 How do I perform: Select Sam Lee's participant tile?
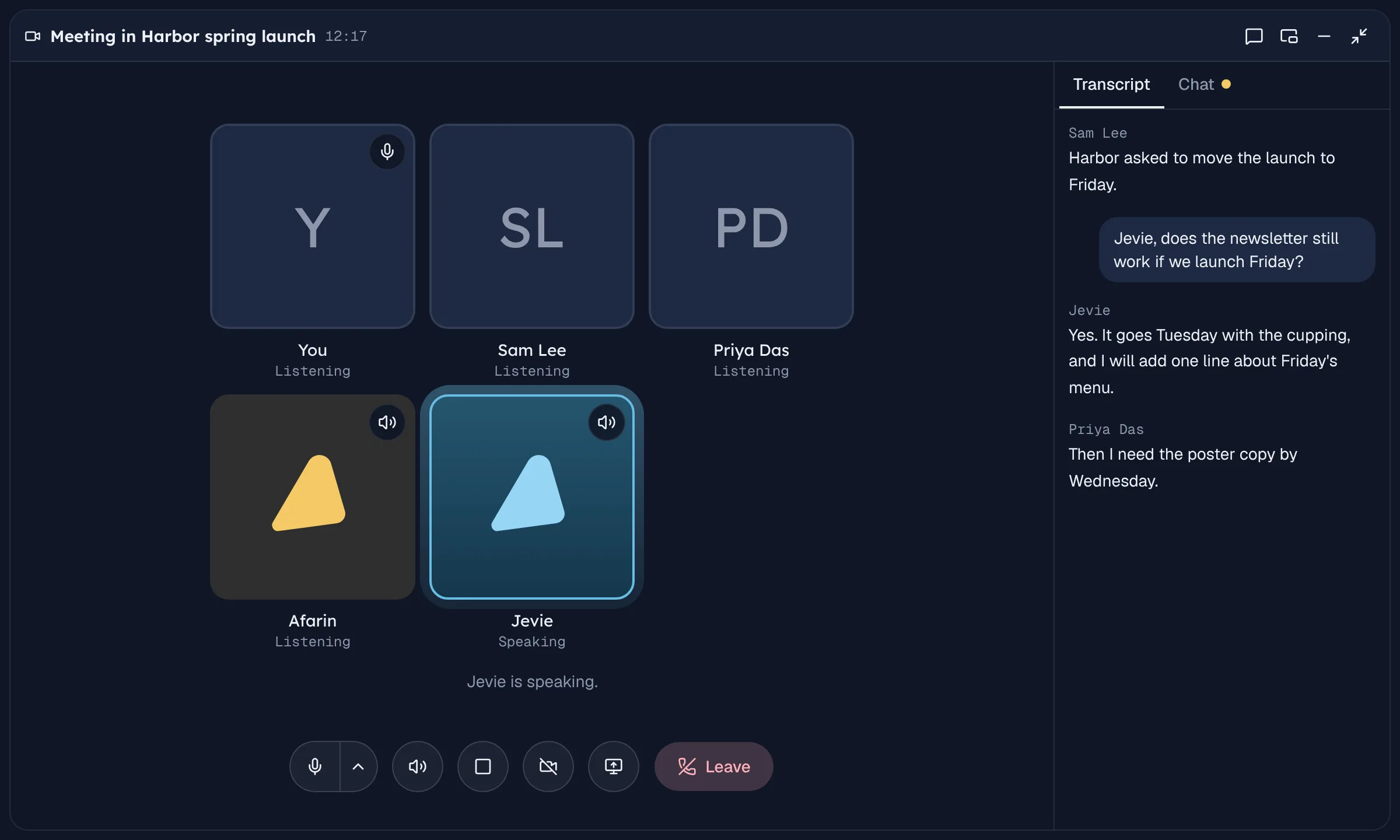(531, 226)
